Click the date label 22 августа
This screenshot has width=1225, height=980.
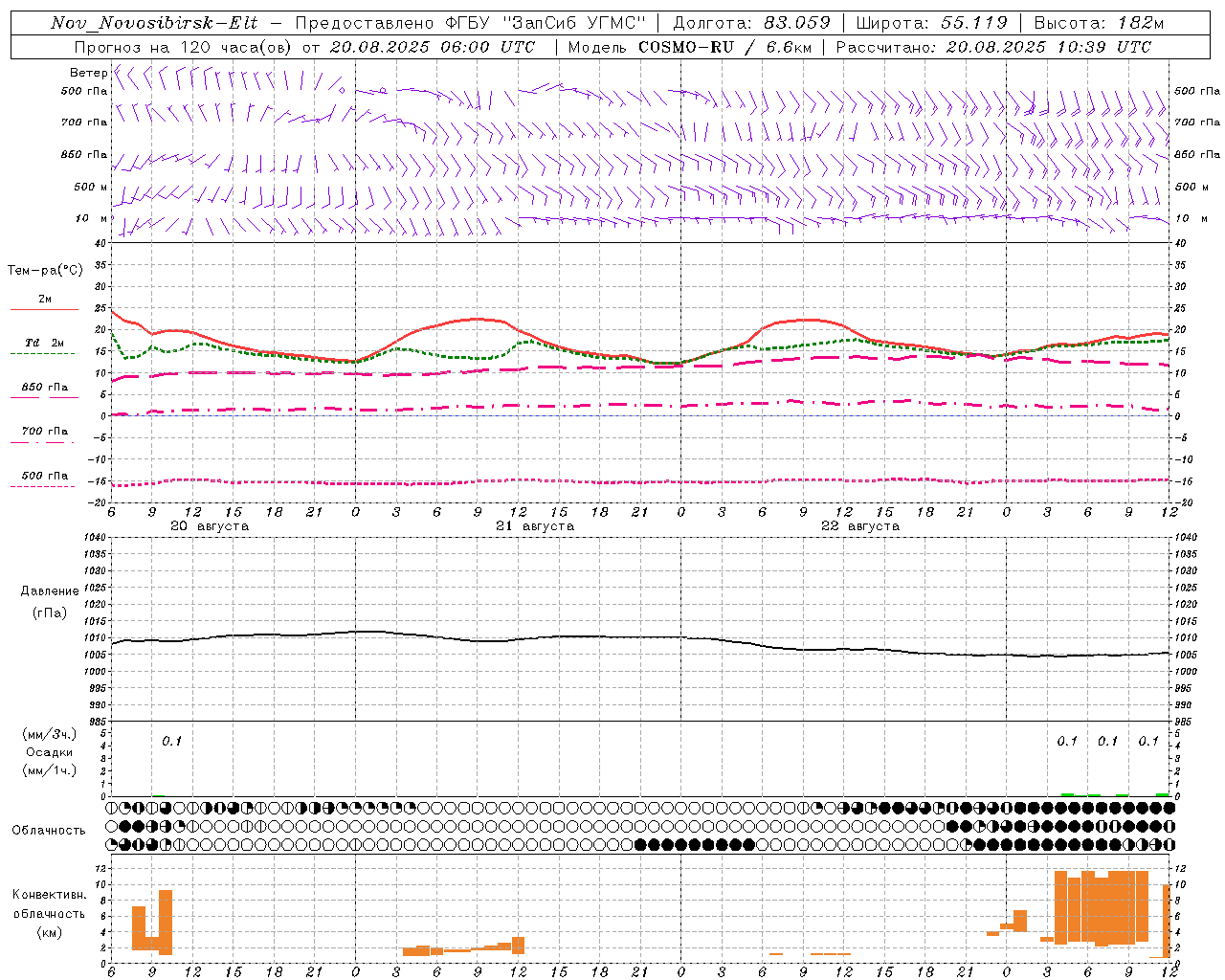(x=860, y=526)
